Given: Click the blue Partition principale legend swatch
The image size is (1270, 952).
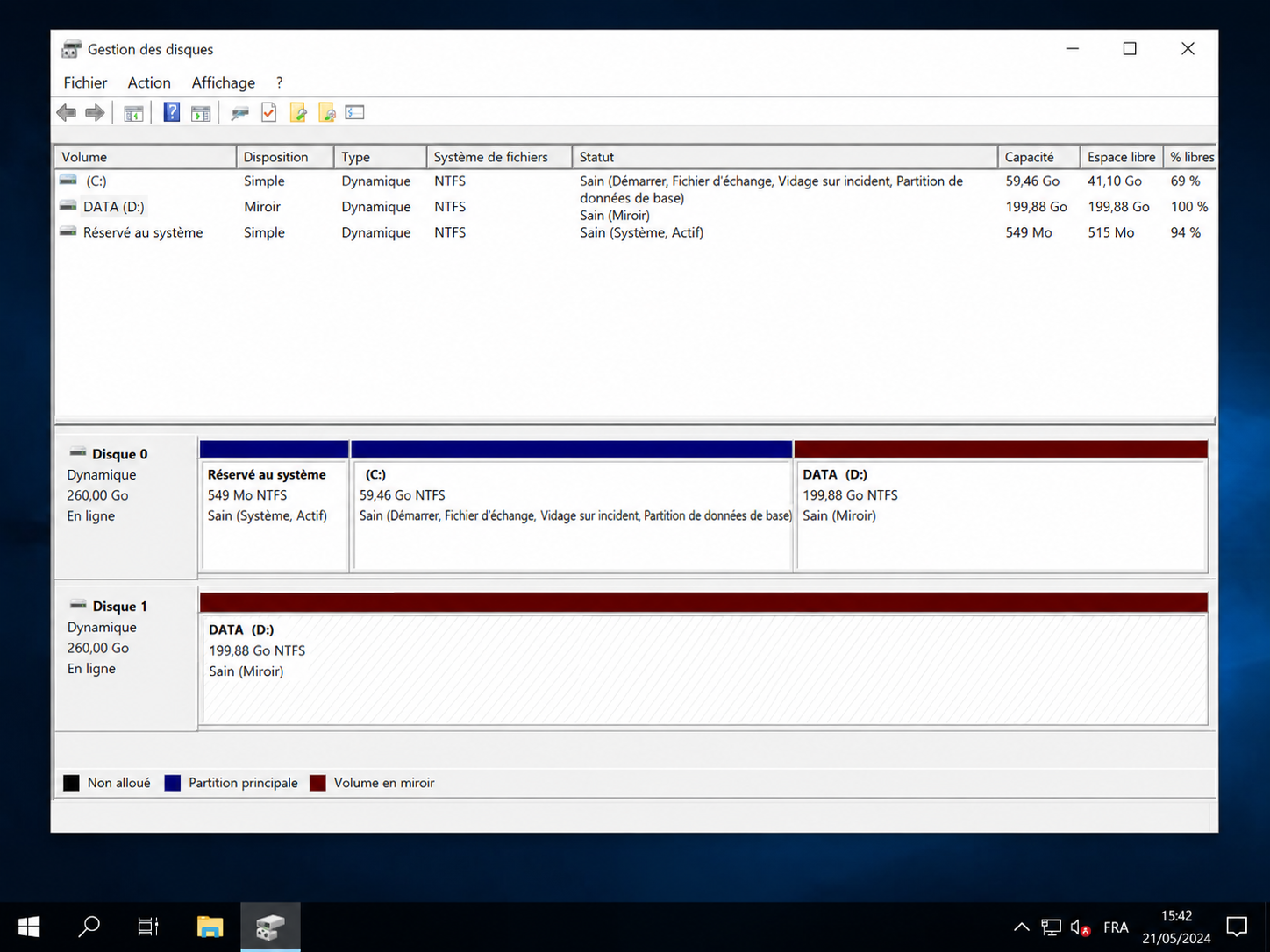Looking at the screenshot, I should coord(173,783).
